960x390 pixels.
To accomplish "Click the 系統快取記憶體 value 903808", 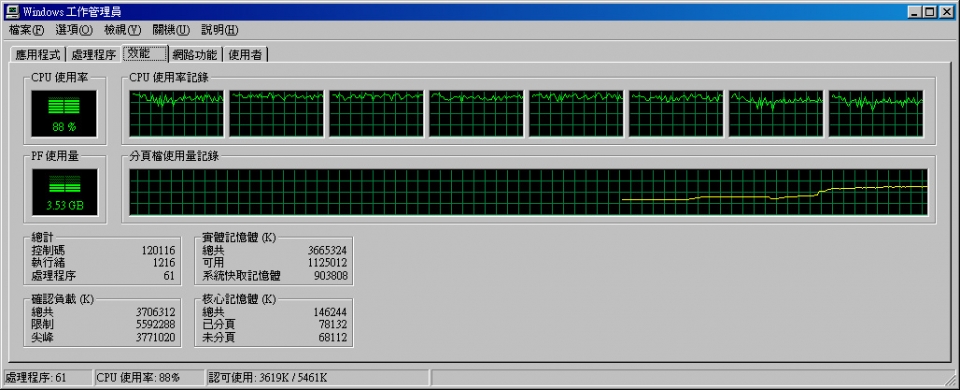I will 331,276.
